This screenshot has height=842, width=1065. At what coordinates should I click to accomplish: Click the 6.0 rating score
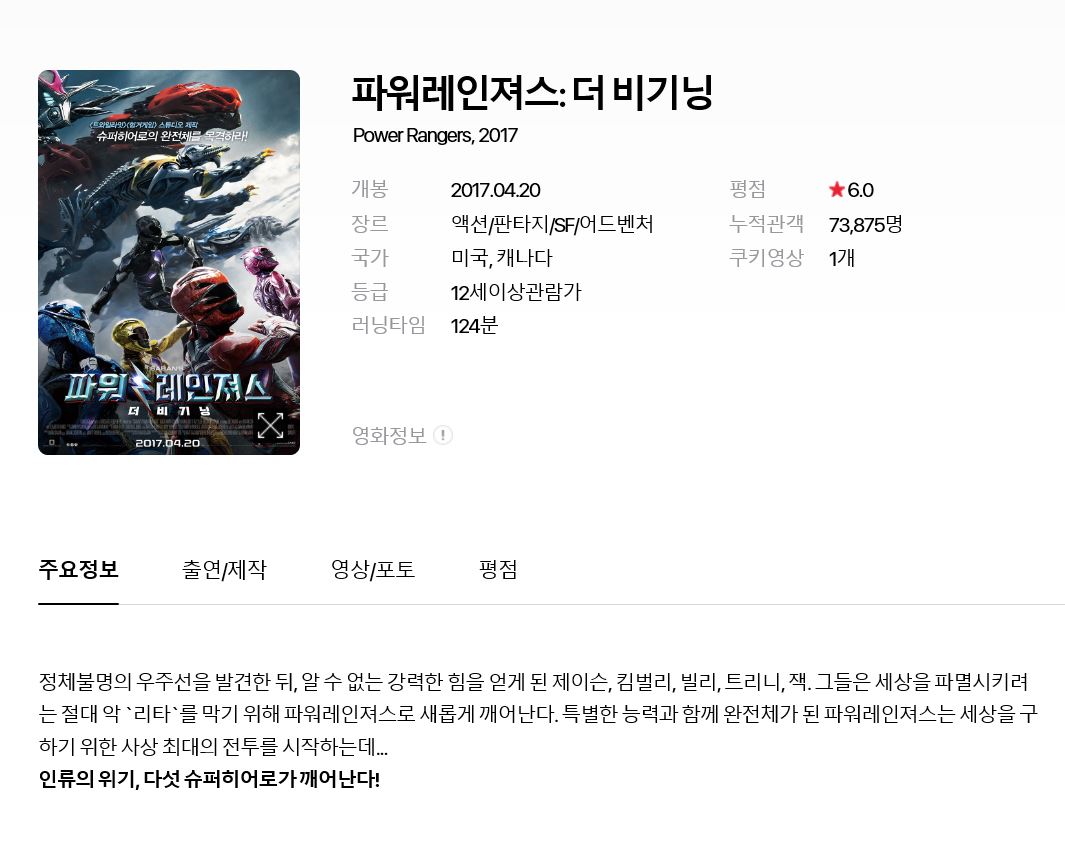click(x=860, y=190)
